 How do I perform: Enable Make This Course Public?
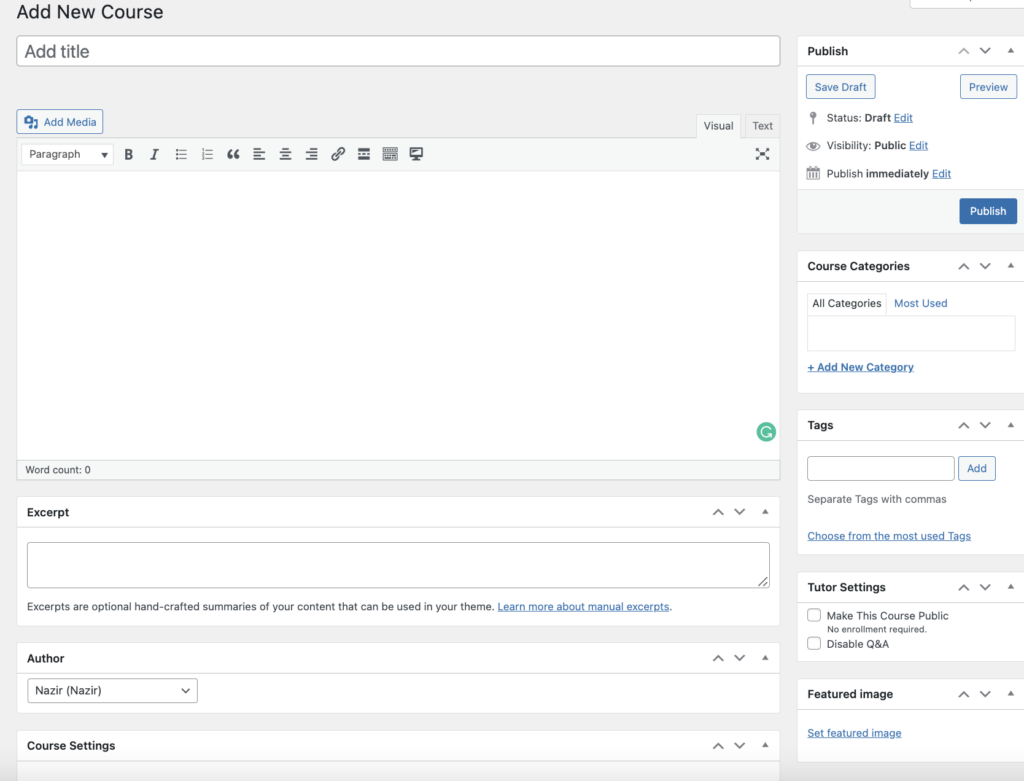(814, 615)
